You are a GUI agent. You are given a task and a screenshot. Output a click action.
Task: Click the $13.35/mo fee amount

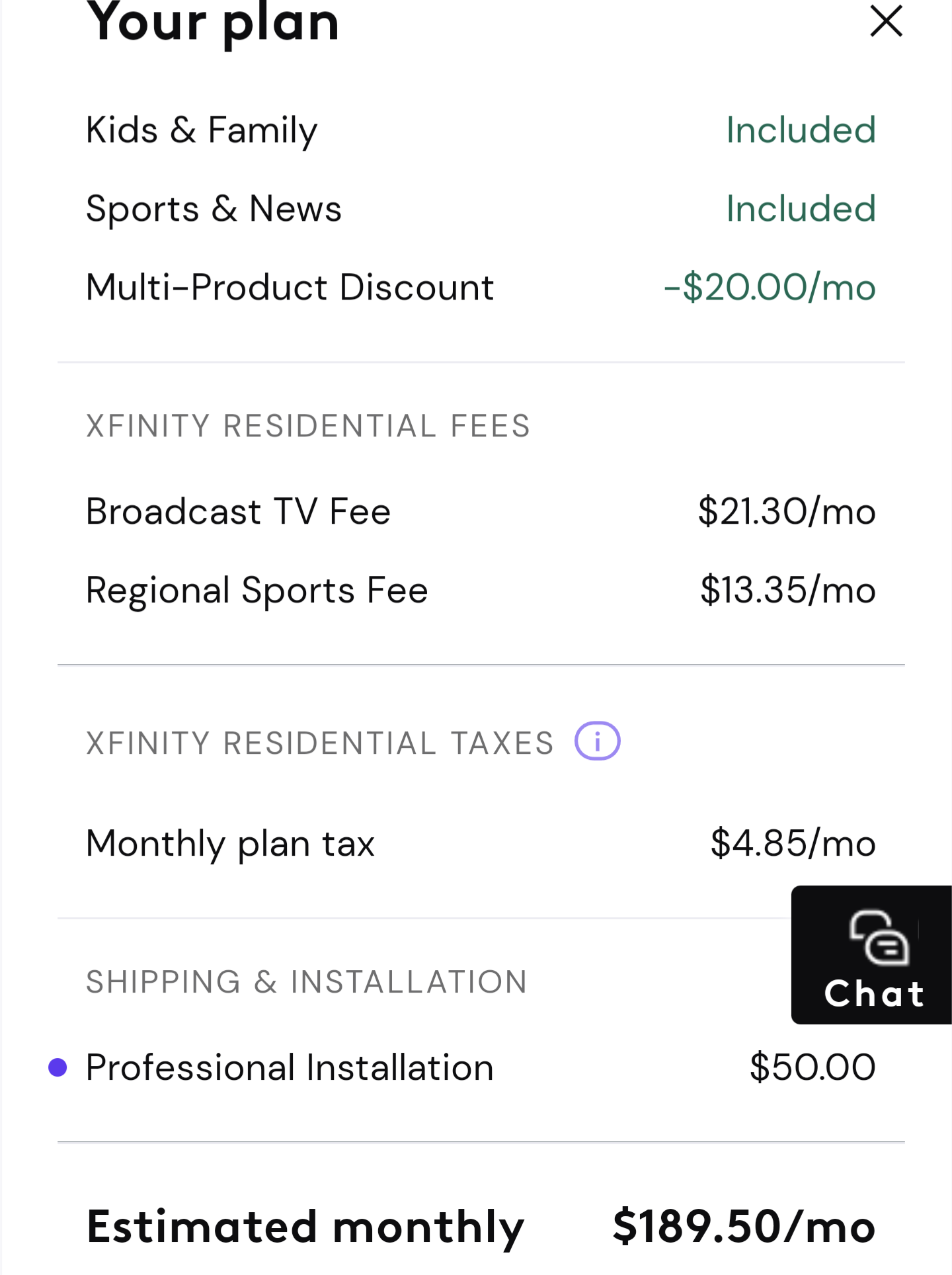click(x=788, y=591)
